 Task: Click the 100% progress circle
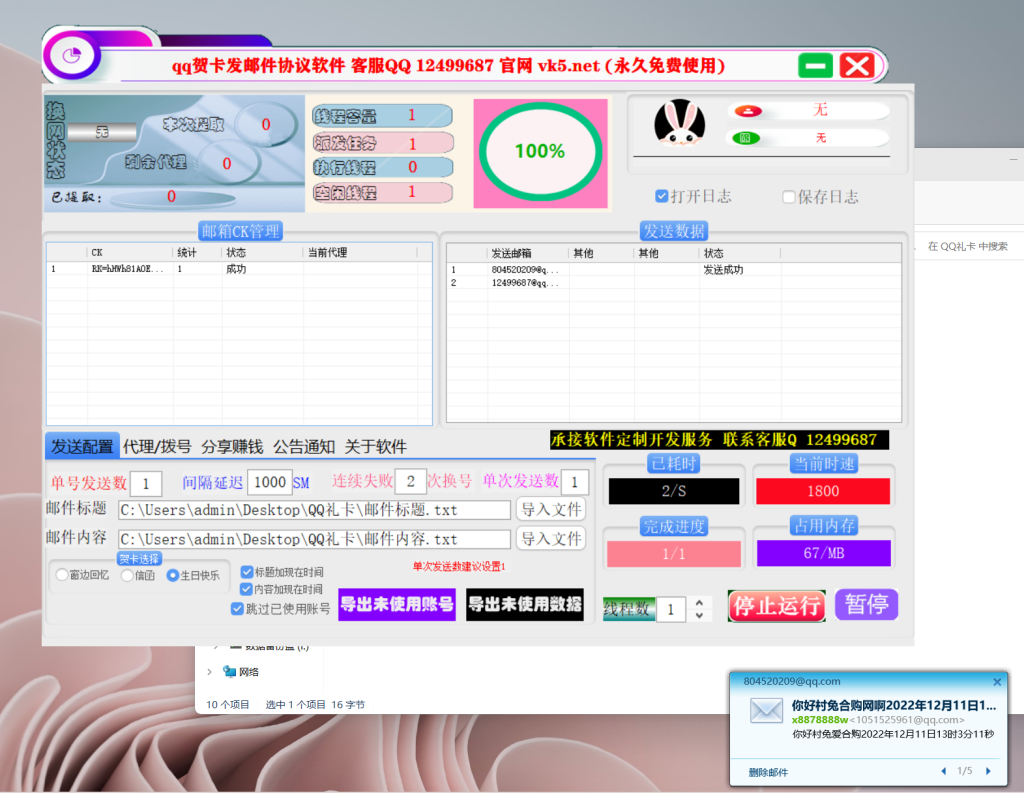[540, 152]
